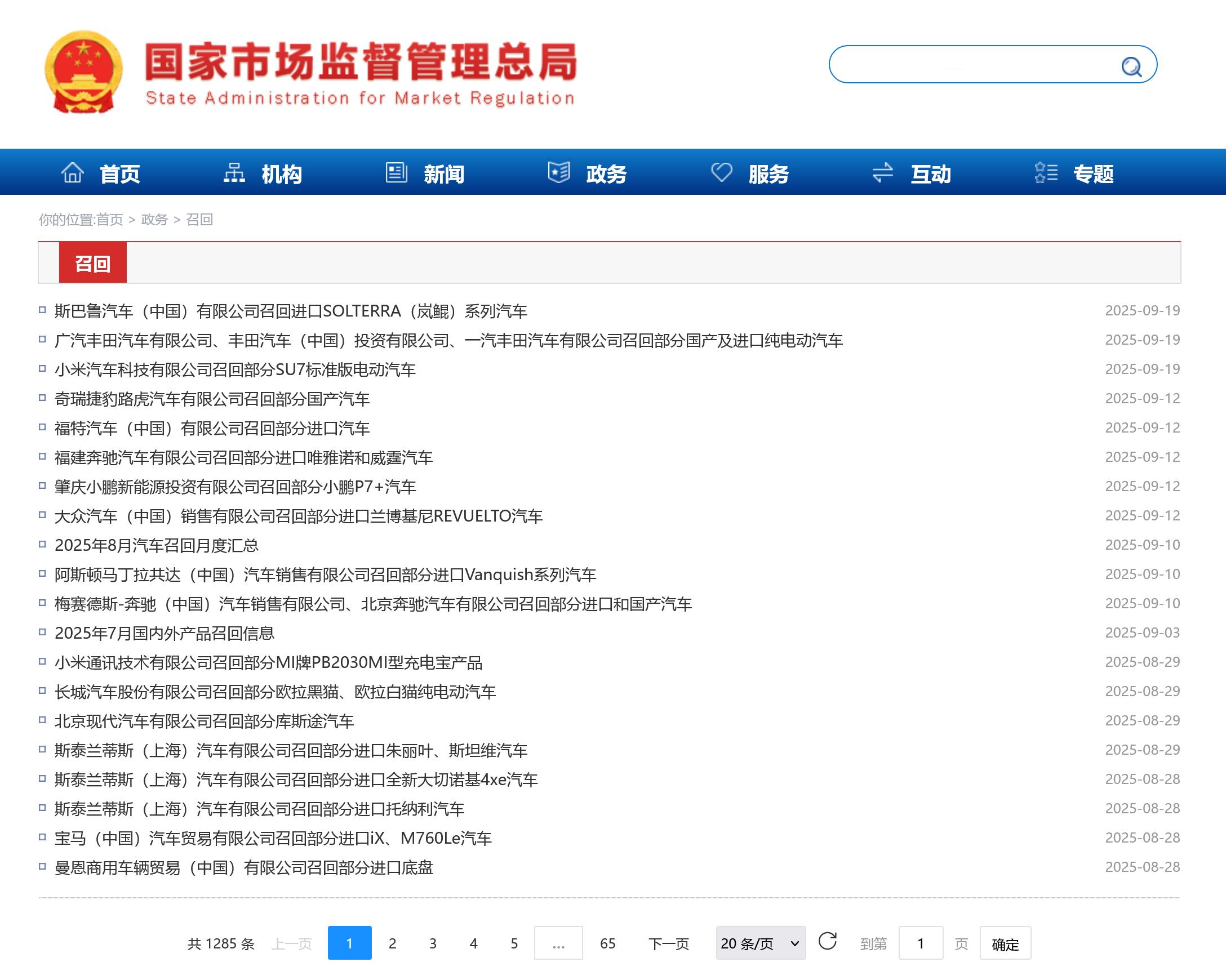This screenshot has width=1226, height=980.
Task: Open the 梅赛德斯-奔驰 recall notice
Action: [373, 604]
